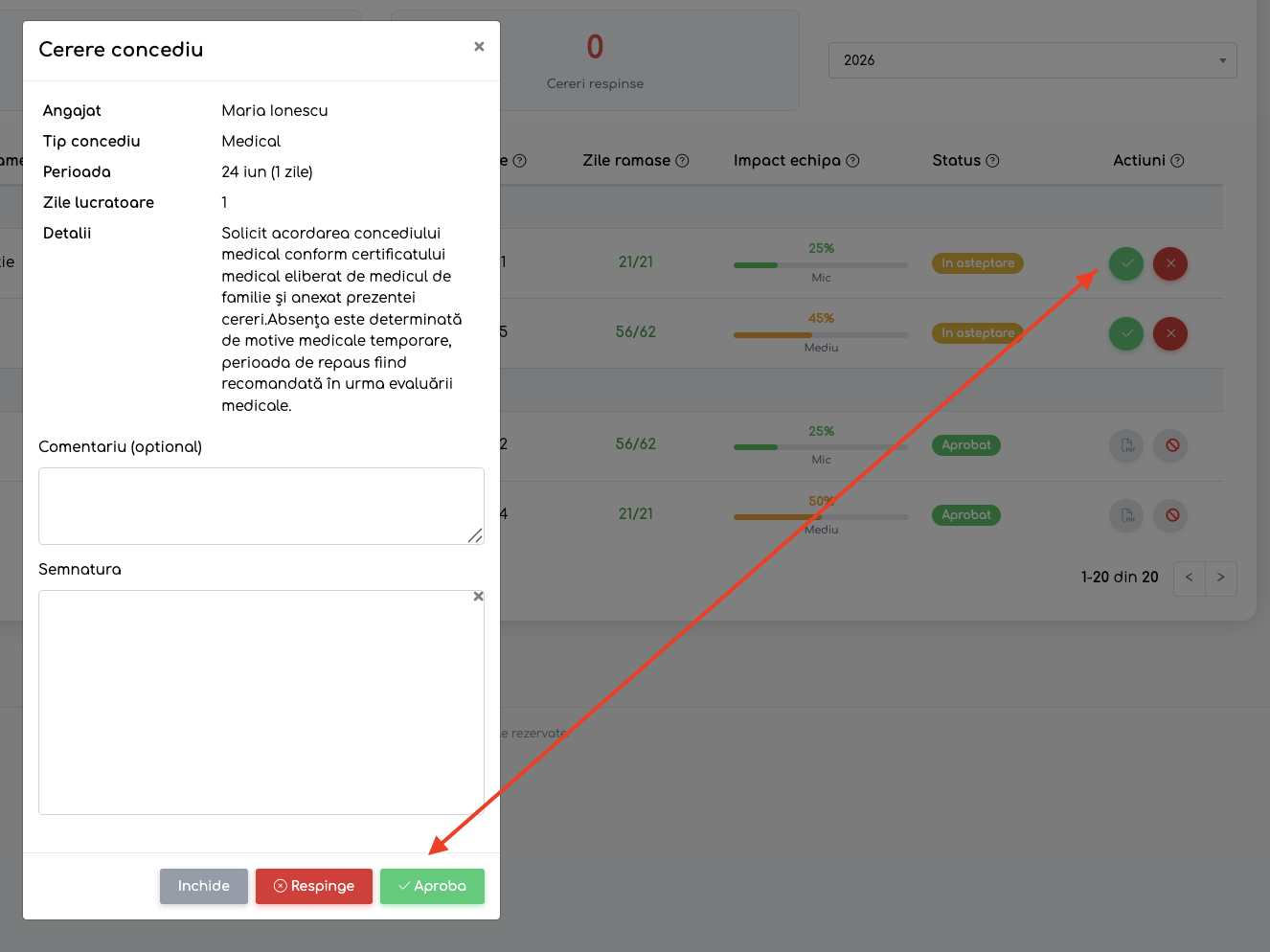This screenshot has height=952, width=1270.
Task: Reject the second pending request, 45% impact row
Action: [x=1170, y=333]
